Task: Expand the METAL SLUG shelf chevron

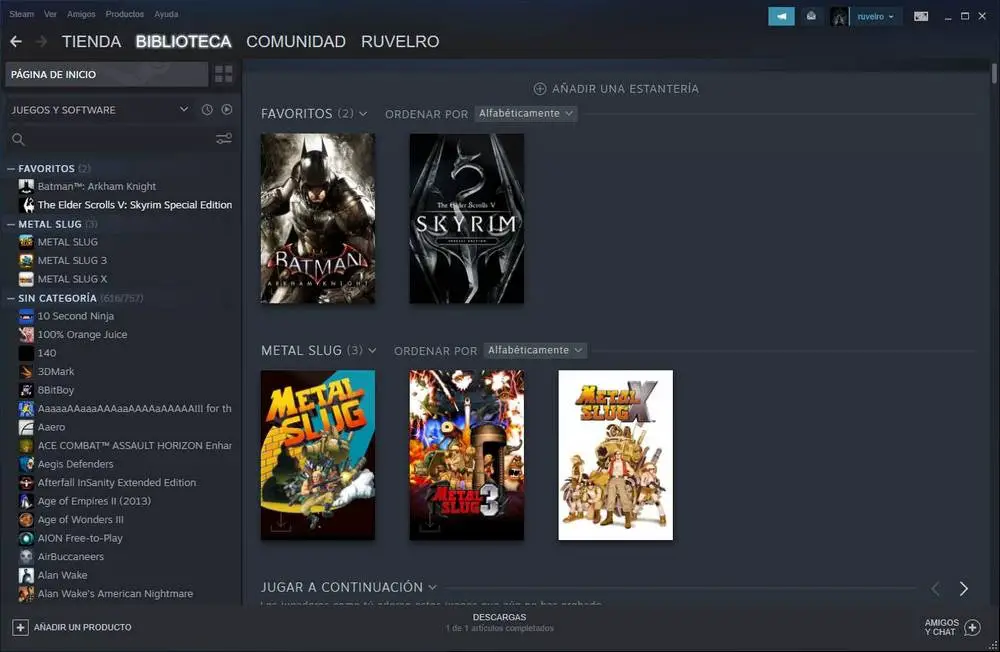Action: pyautogui.click(x=372, y=350)
